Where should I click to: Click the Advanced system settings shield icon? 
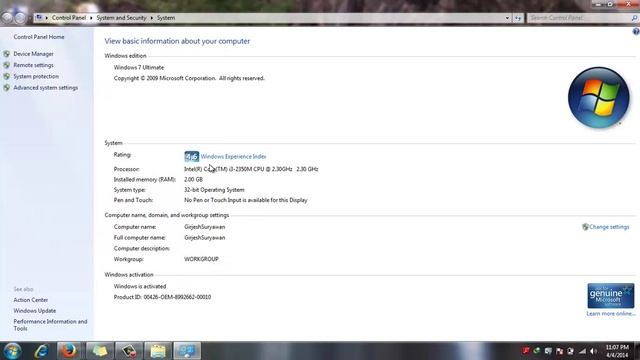point(7,88)
